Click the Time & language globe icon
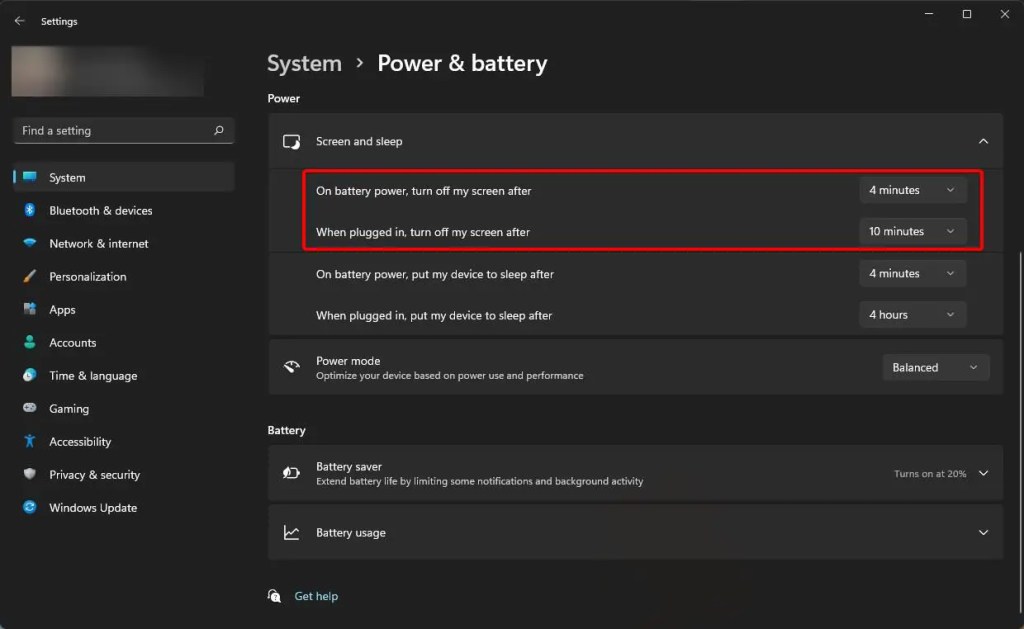The width and height of the screenshot is (1024, 629). [30, 375]
